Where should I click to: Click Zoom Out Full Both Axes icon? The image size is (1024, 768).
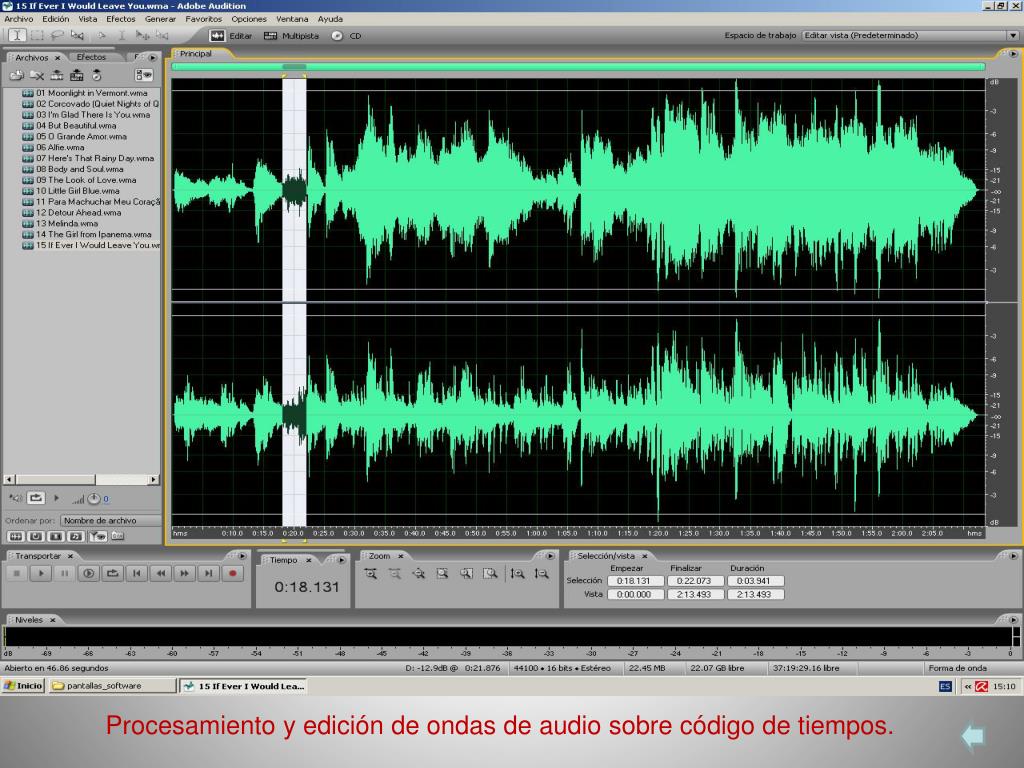419,574
